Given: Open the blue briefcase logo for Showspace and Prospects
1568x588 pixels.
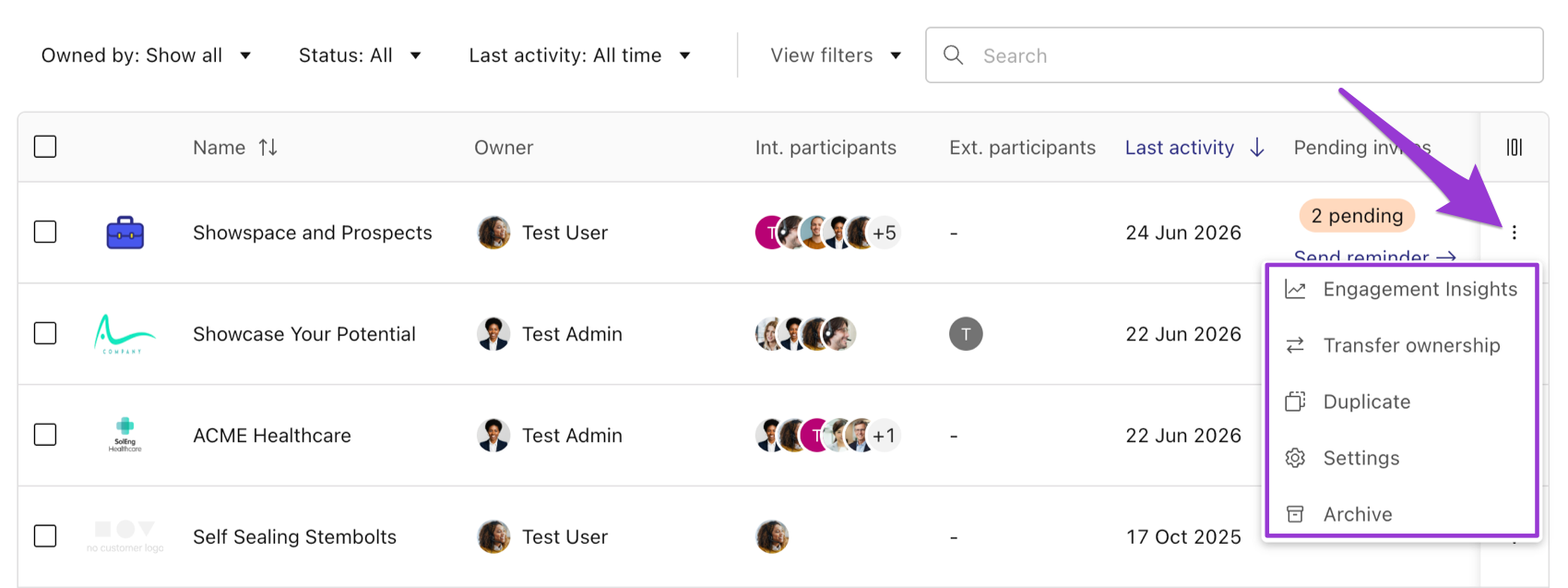Looking at the screenshot, I should (x=125, y=233).
